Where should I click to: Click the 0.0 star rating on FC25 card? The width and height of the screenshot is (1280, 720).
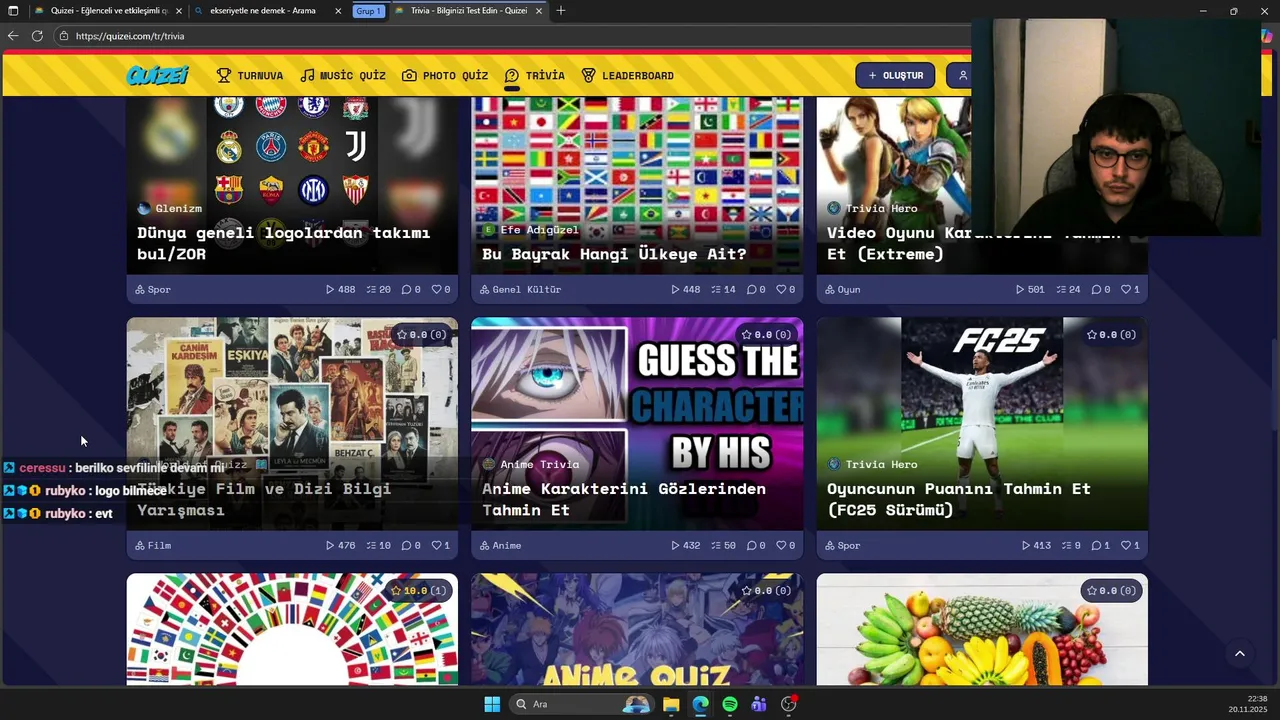pyautogui.click(x=1113, y=334)
